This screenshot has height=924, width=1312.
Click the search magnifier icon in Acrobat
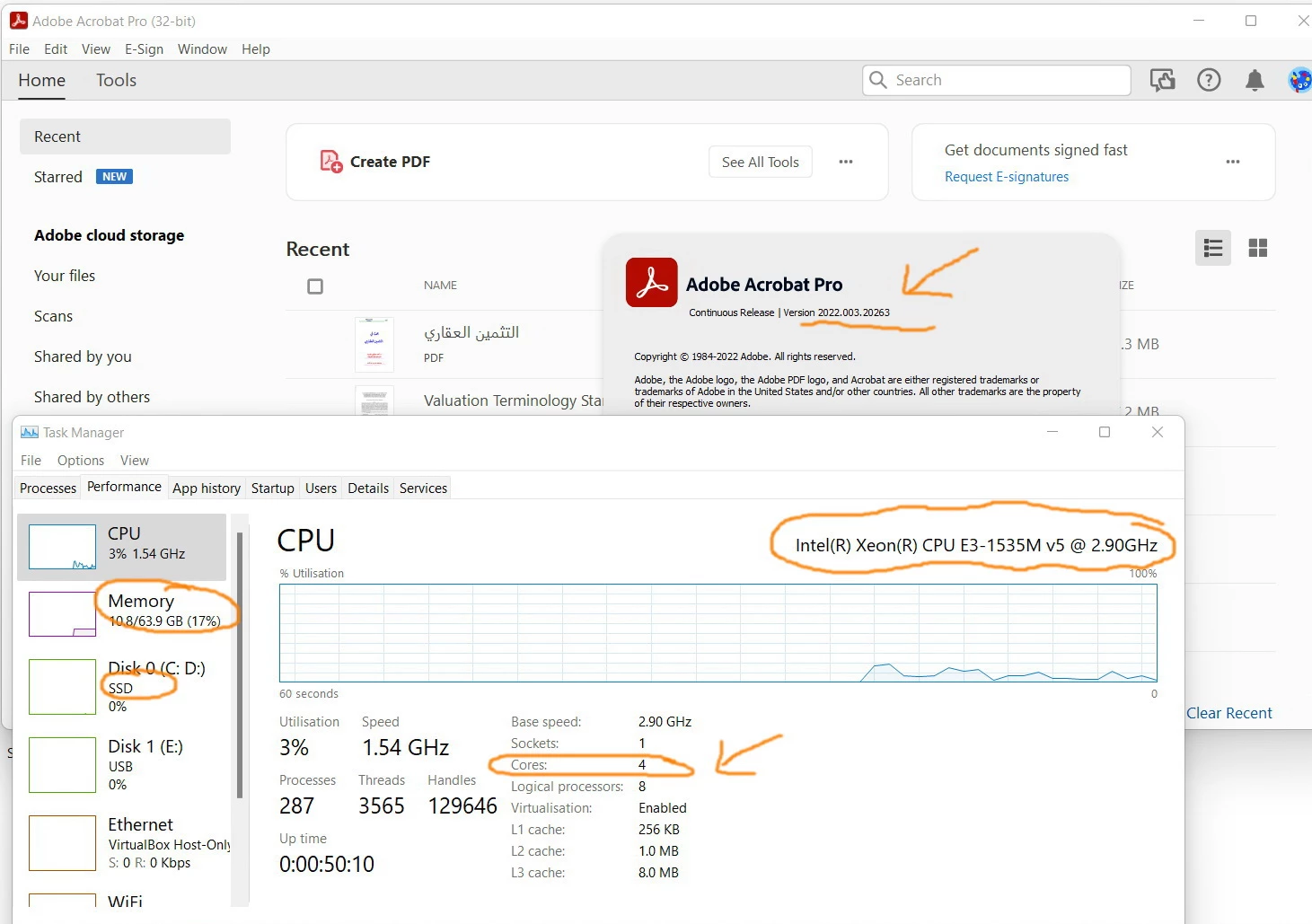(878, 80)
